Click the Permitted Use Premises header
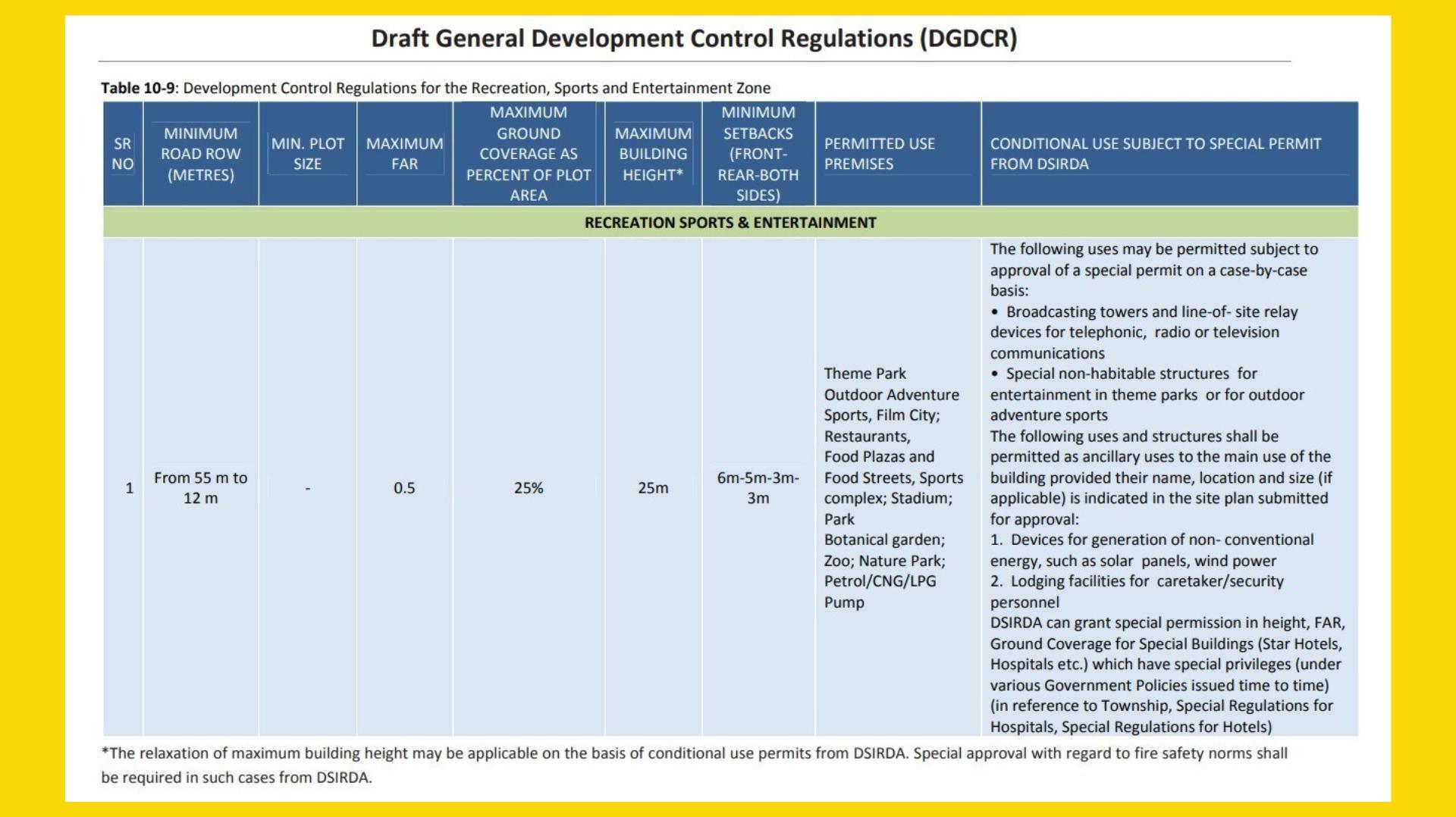The width and height of the screenshot is (1456, 817). pyautogui.click(x=879, y=154)
